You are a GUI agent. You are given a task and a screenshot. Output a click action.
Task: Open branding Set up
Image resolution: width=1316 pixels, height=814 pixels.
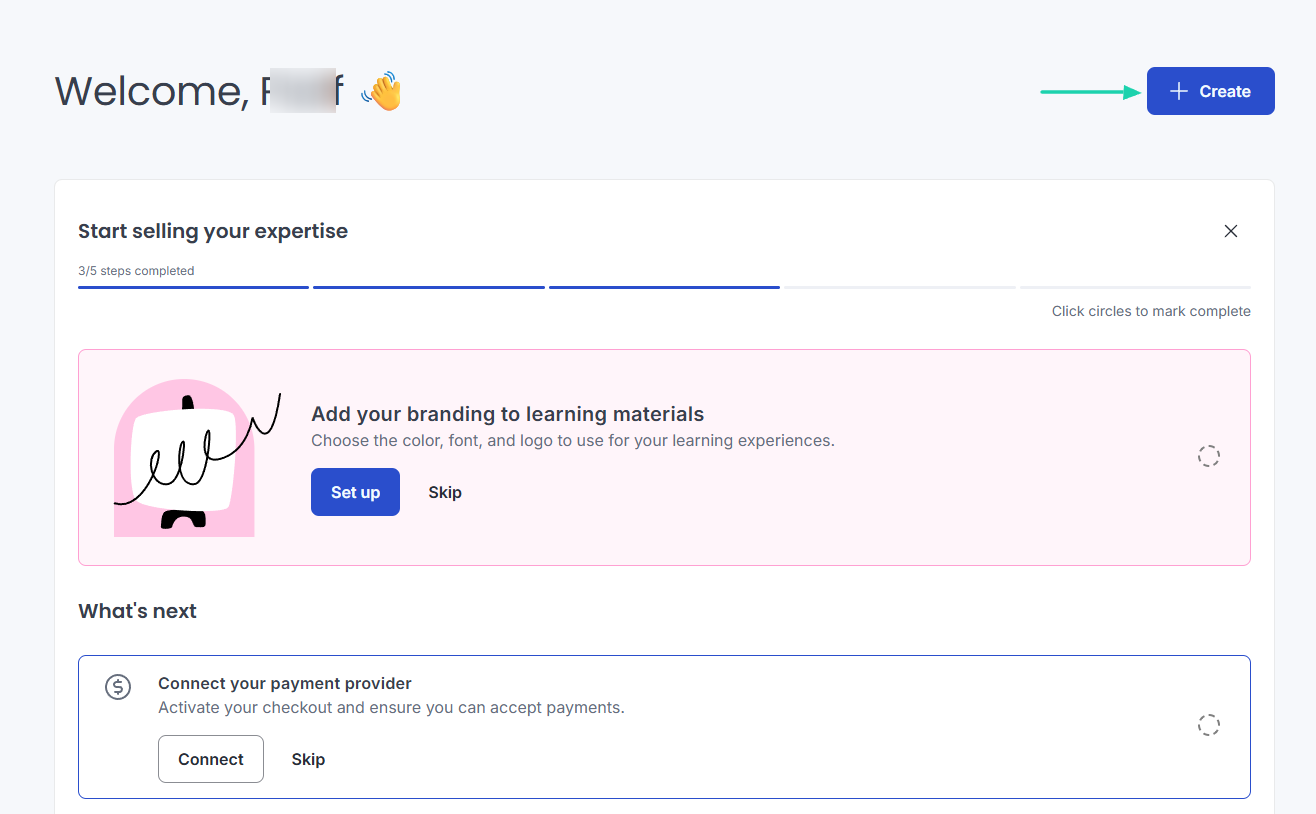click(355, 492)
